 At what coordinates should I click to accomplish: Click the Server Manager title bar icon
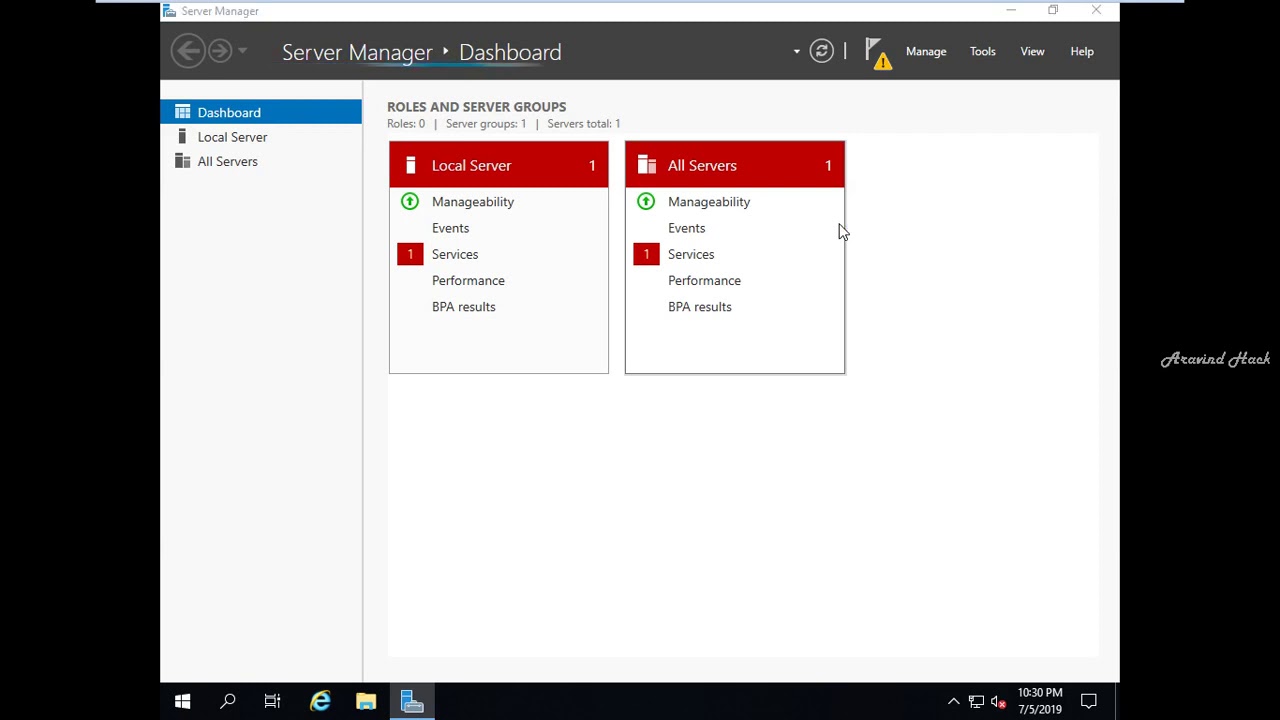point(169,11)
